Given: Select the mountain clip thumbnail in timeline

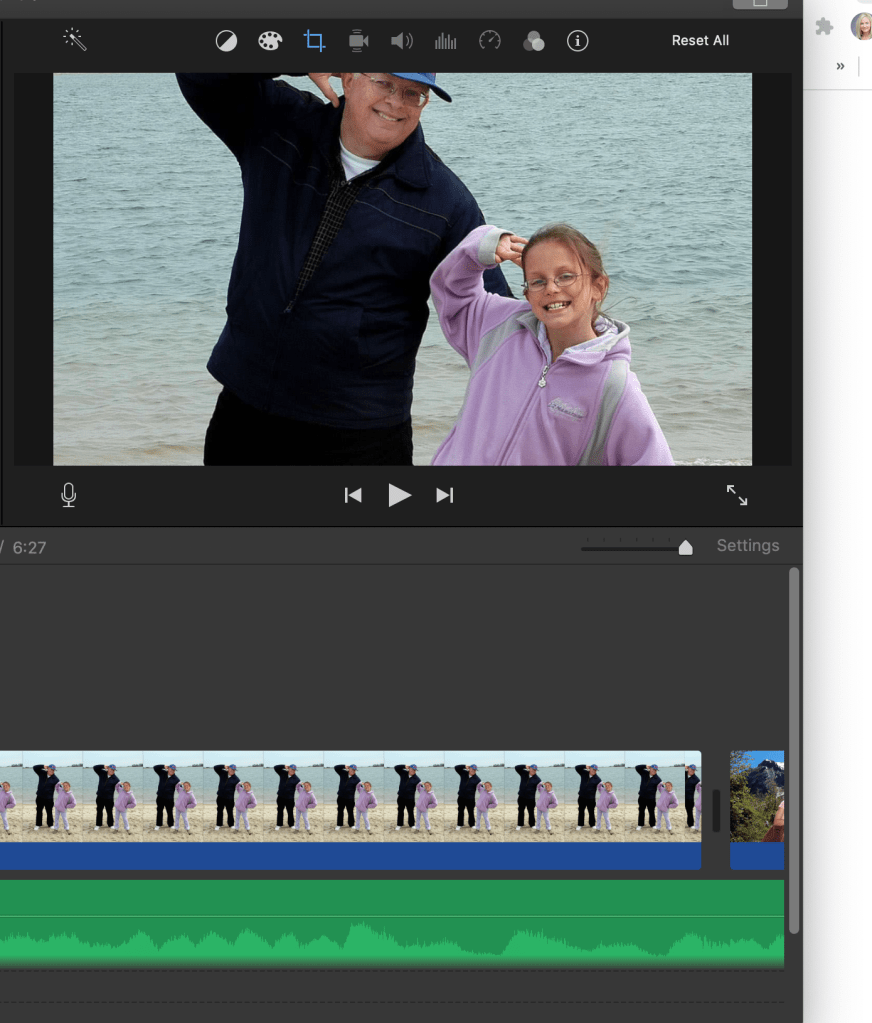Looking at the screenshot, I should (x=757, y=797).
